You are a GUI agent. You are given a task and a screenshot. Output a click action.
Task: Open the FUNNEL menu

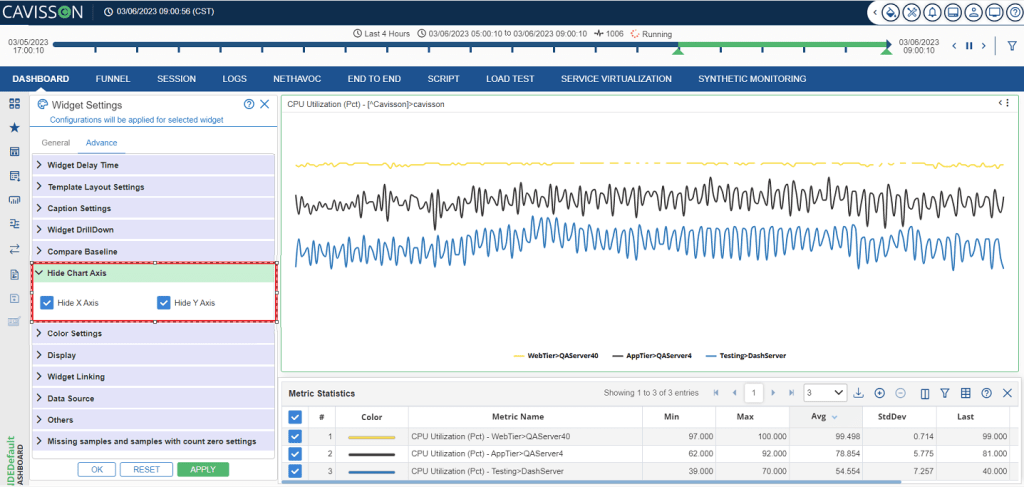tap(113, 79)
